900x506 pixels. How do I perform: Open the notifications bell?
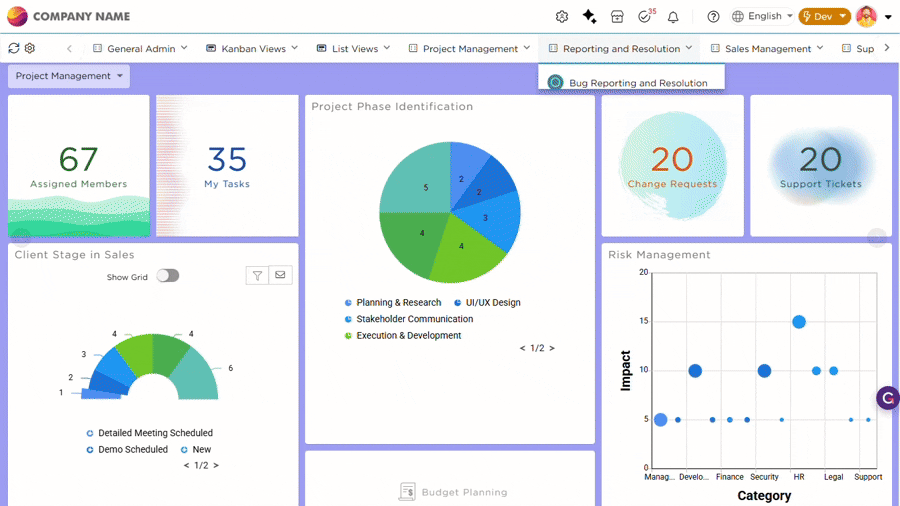tap(673, 17)
